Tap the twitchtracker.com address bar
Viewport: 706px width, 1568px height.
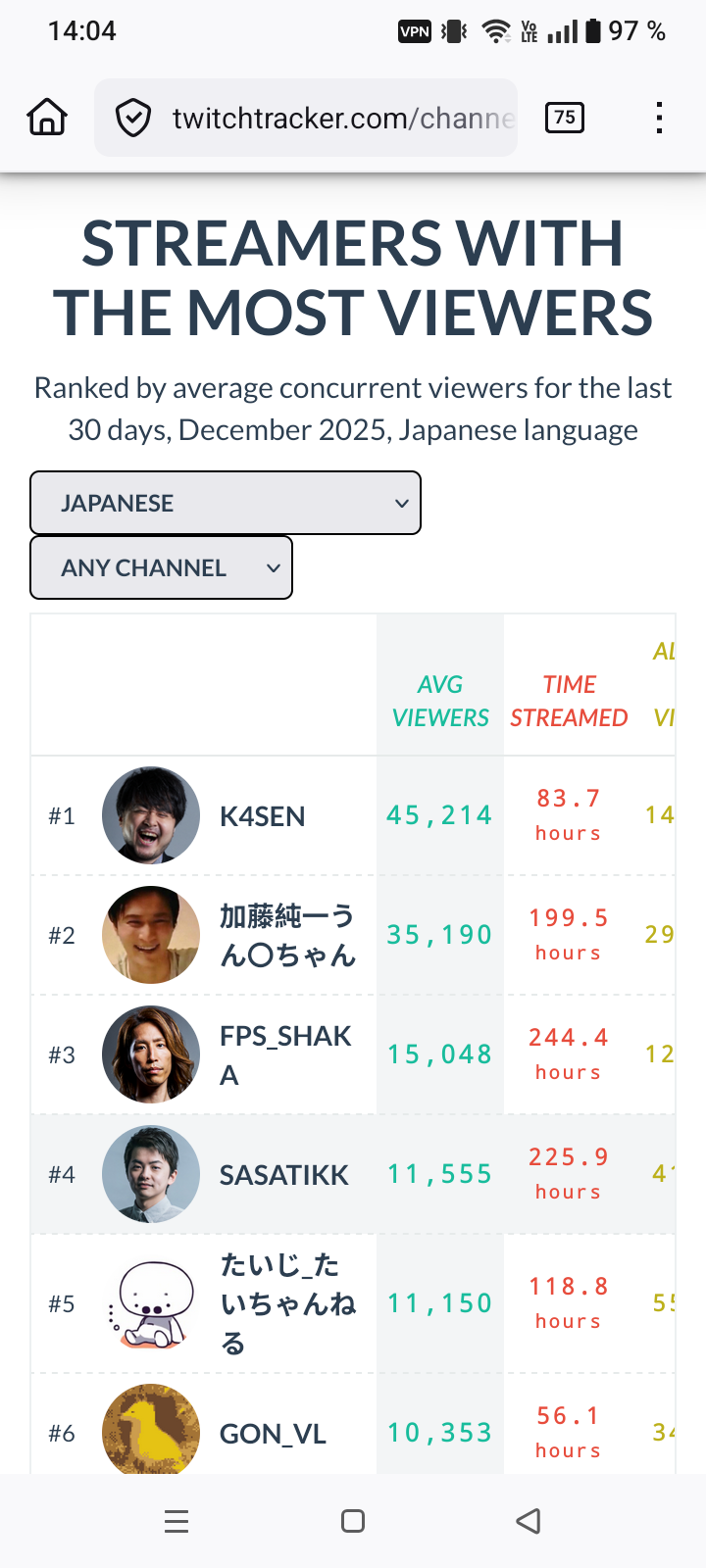[343, 119]
